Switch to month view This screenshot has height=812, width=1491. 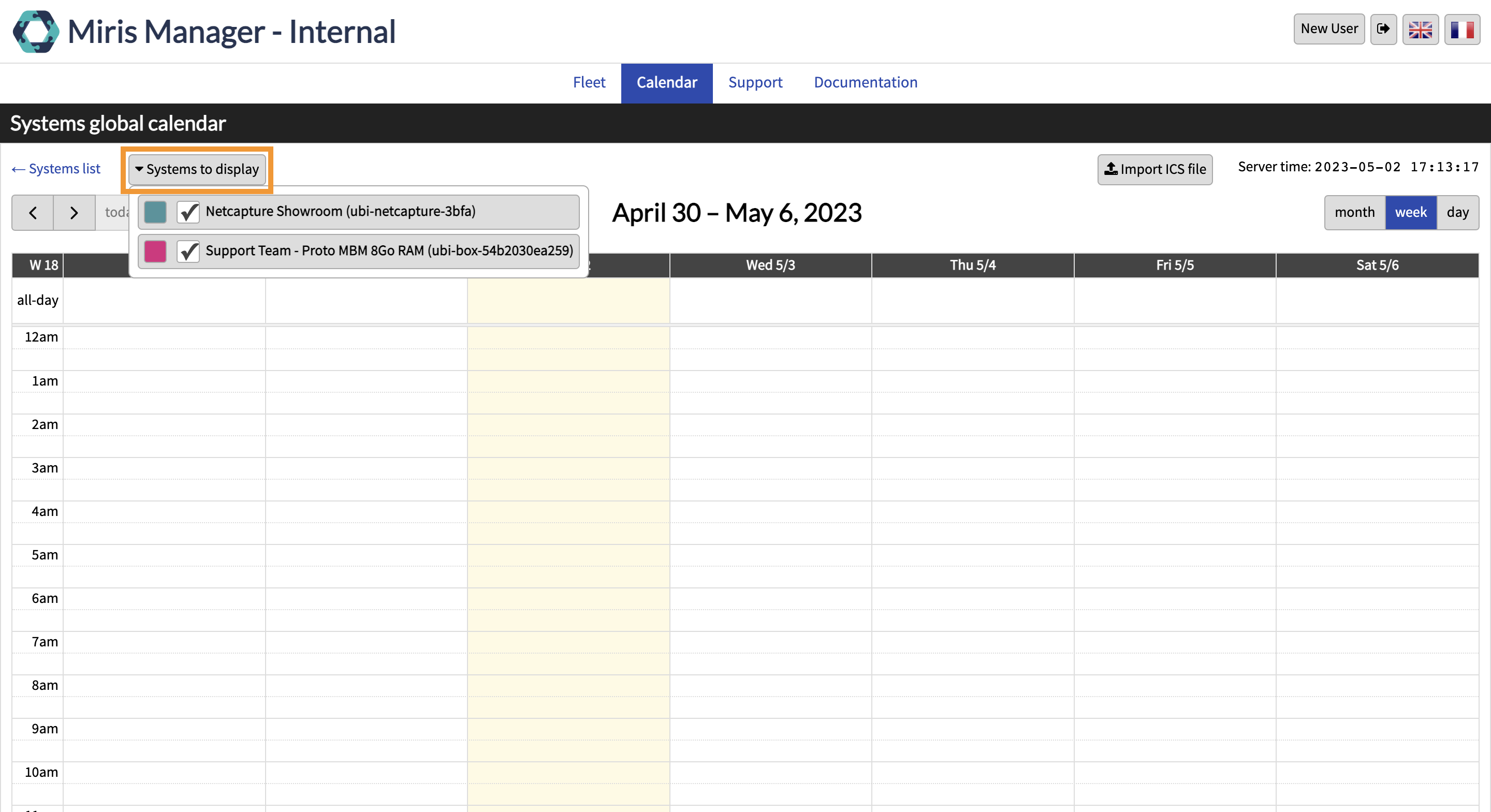[x=1354, y=213]
